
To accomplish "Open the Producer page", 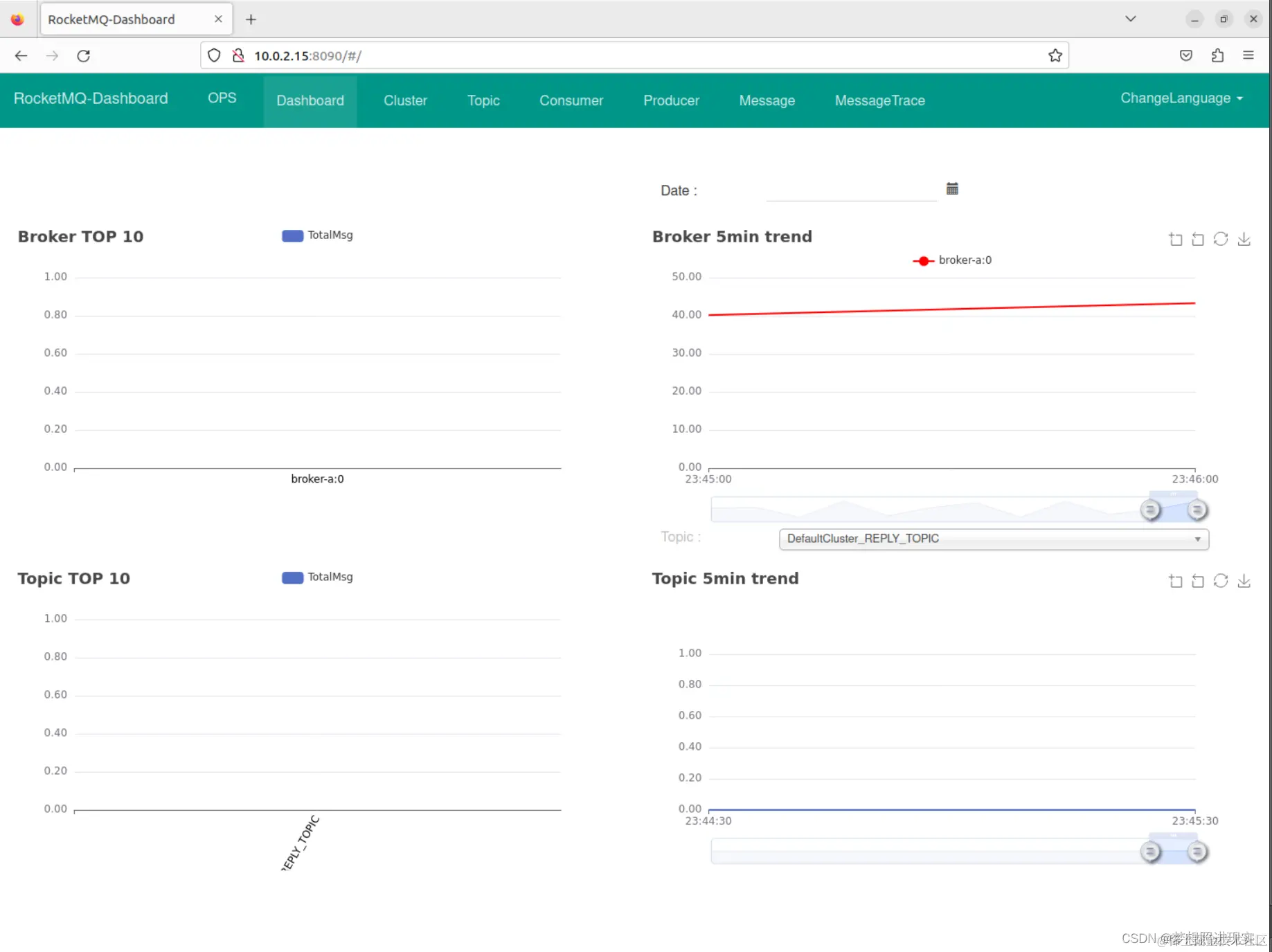I will click(671, 100).
